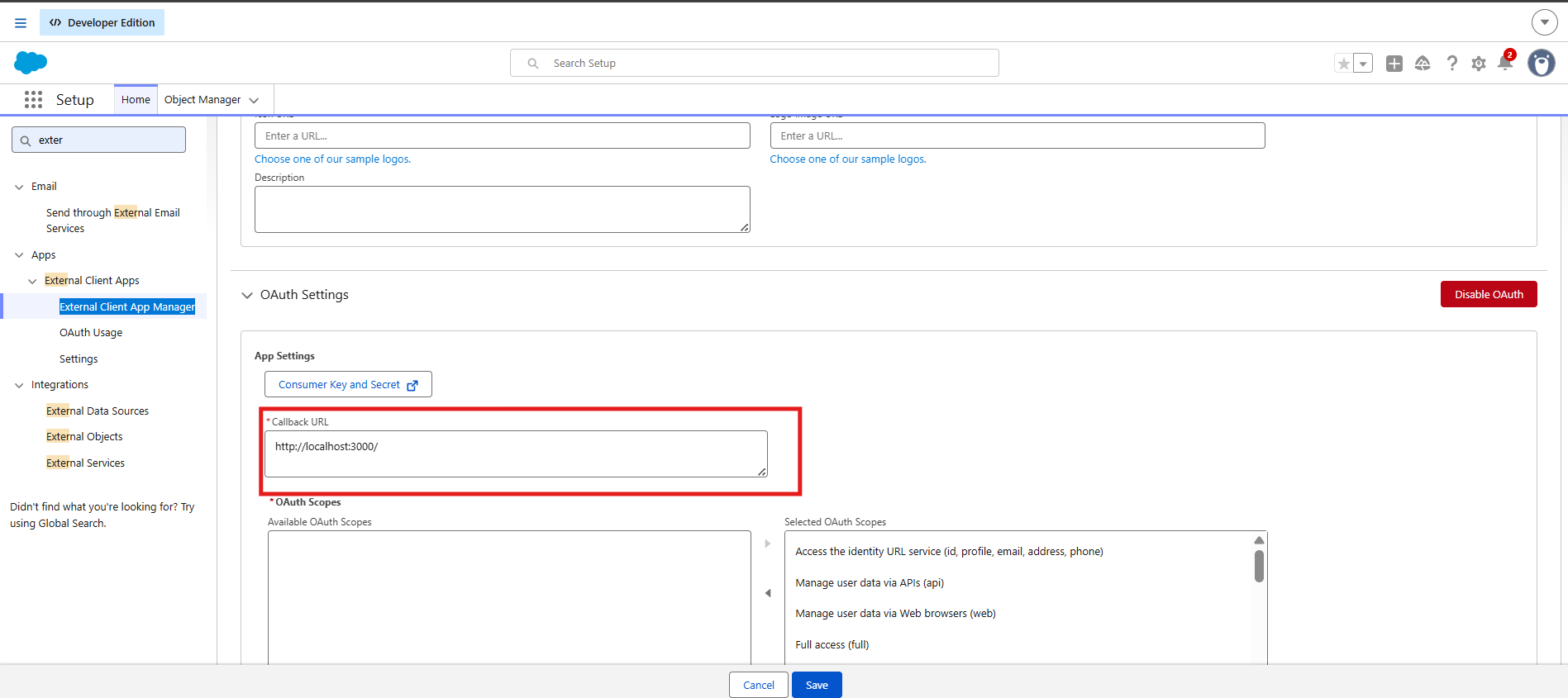Open the App Launcher grid
Screen dimensions: 1568x698
tap(33, 100)
